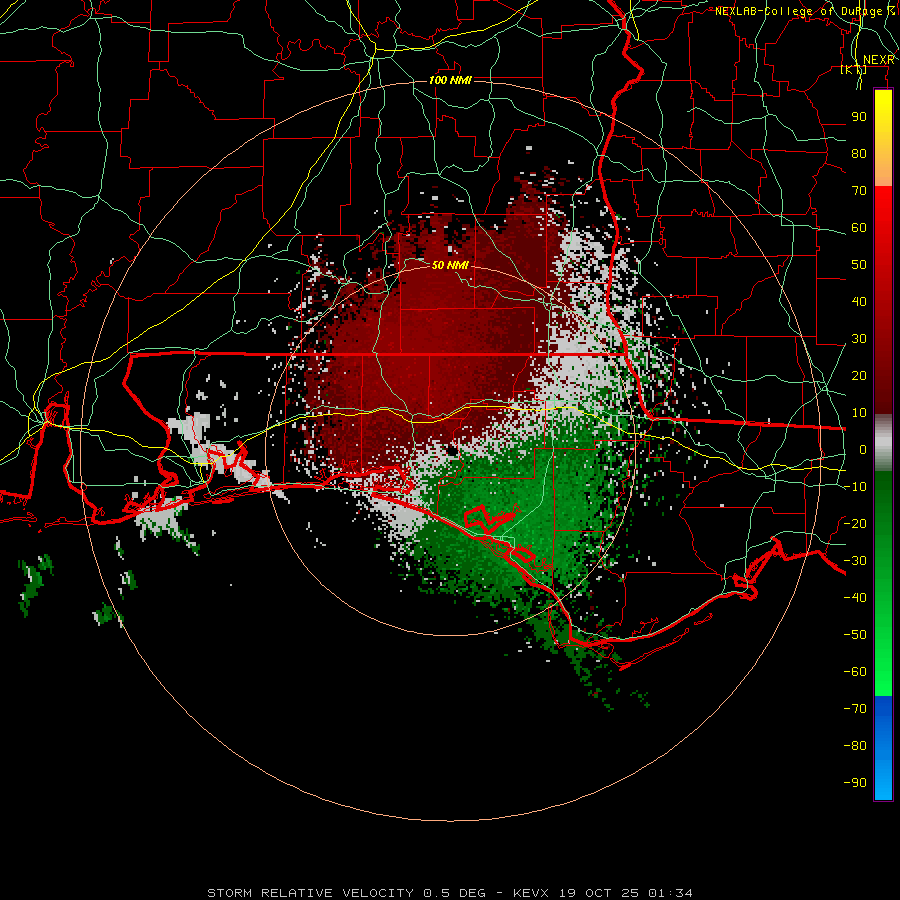Click the -10 value on velocity scale

(855, 487)
